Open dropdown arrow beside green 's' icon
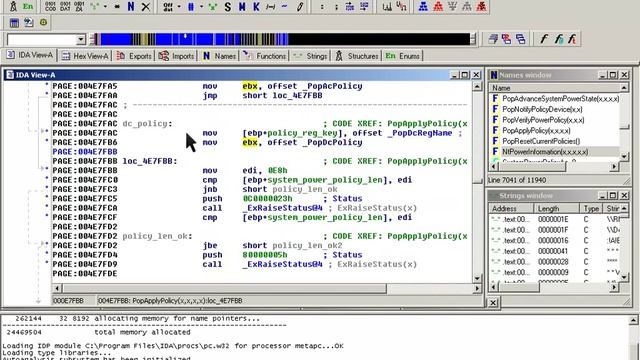 pyautogui.click(x=105, y=6)
